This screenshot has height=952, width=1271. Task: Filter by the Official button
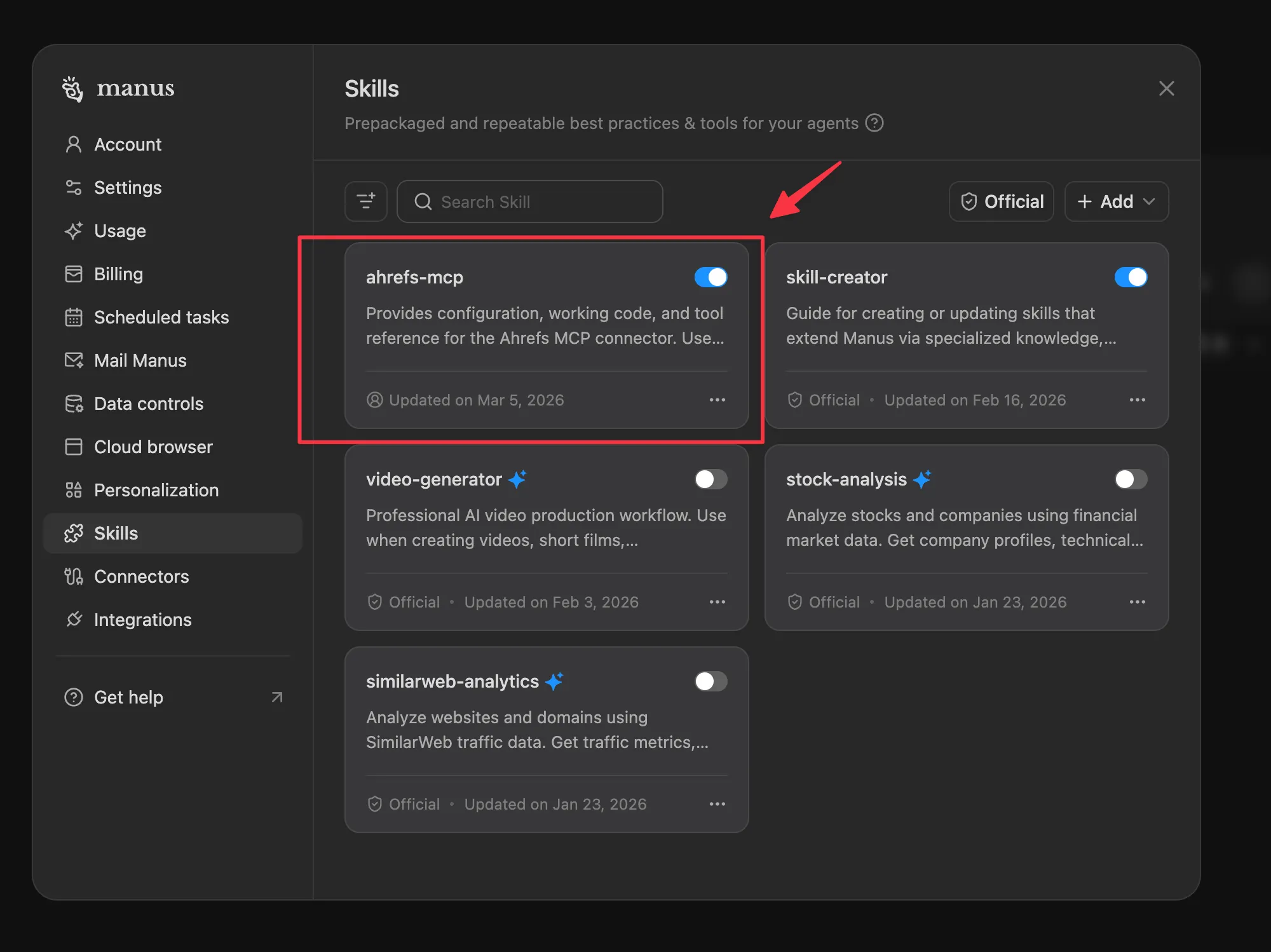tap(1002, 201)
